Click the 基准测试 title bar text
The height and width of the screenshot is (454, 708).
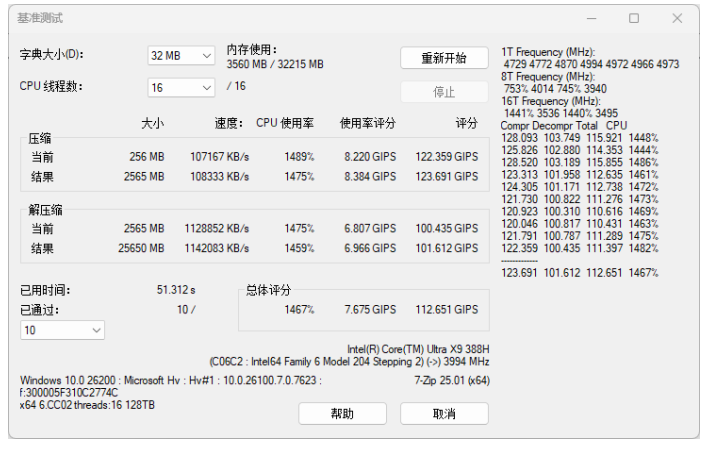tap(40, 19)
